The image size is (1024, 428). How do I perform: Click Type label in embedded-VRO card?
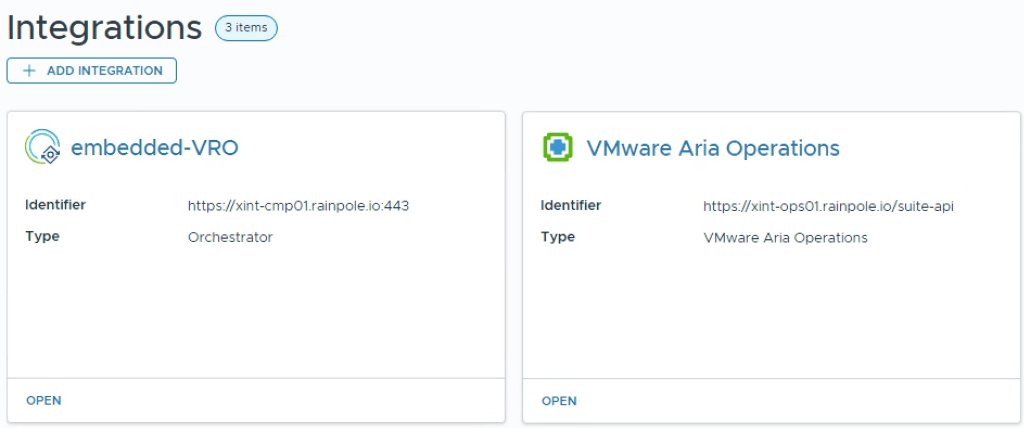(x=42, y=237)
